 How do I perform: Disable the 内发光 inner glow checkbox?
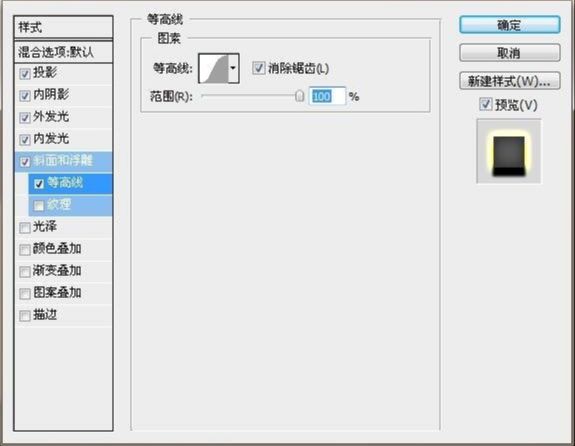[25, 140]
